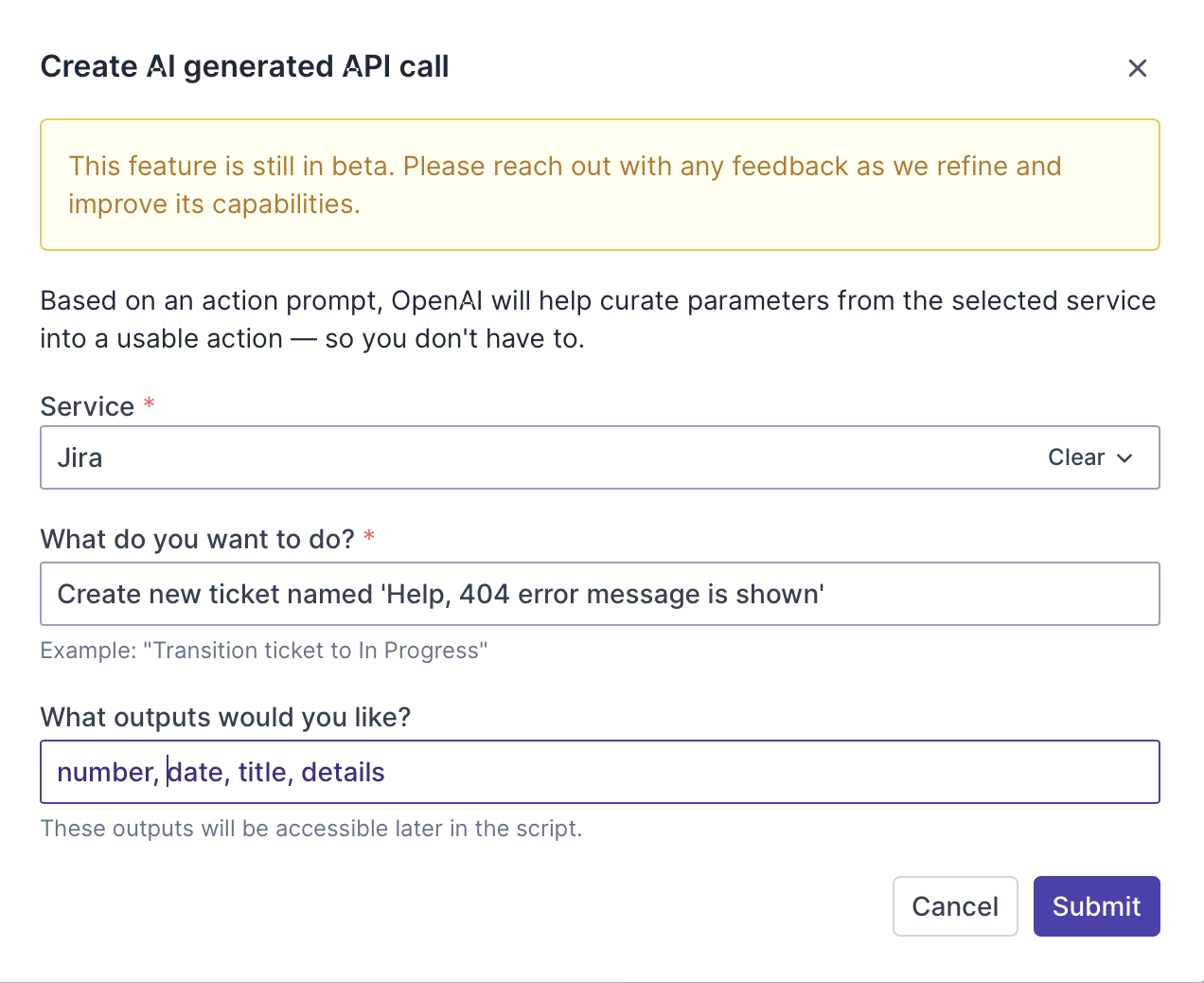The width and height of the screenshot is (1204, 983).
Task: Click the red asterisk beside Service
Action: click(149, 404)
